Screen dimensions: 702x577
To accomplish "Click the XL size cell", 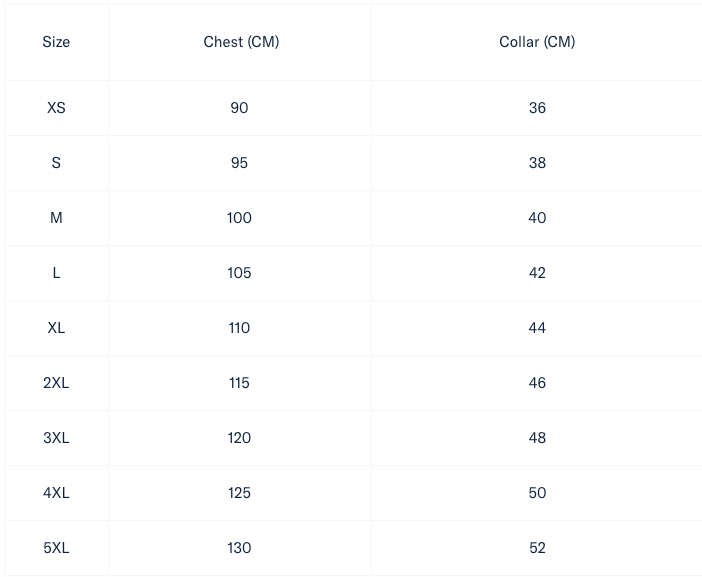I will point(56,328).
